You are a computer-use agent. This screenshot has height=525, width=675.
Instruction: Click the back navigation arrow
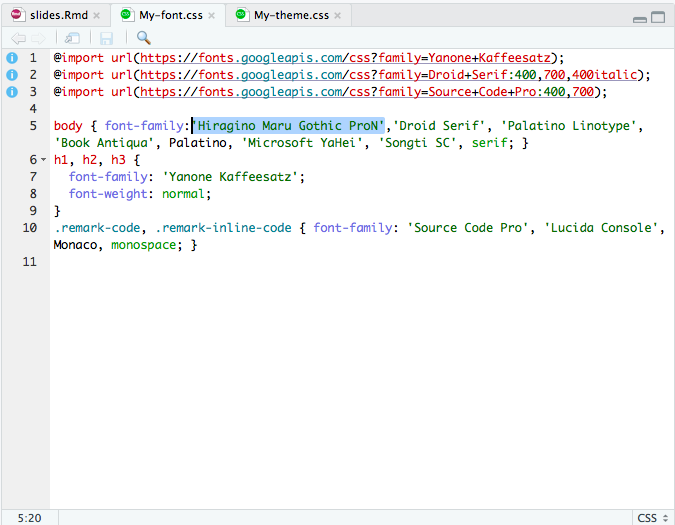[17, 38]
